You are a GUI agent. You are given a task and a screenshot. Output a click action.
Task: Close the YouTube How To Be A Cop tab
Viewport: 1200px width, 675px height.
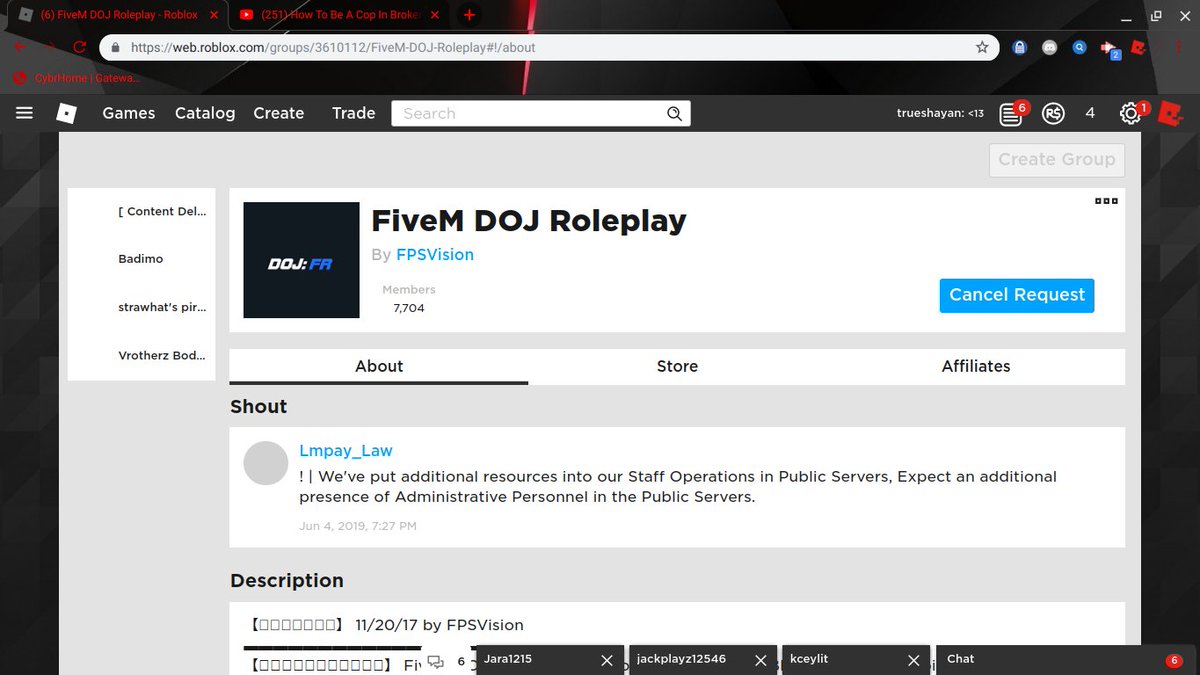[436, 15]
